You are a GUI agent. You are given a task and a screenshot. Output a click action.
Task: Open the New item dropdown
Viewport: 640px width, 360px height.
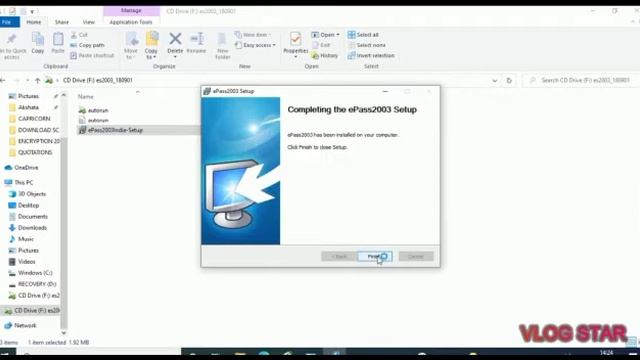pyautogui.click(x=253, y=35)
